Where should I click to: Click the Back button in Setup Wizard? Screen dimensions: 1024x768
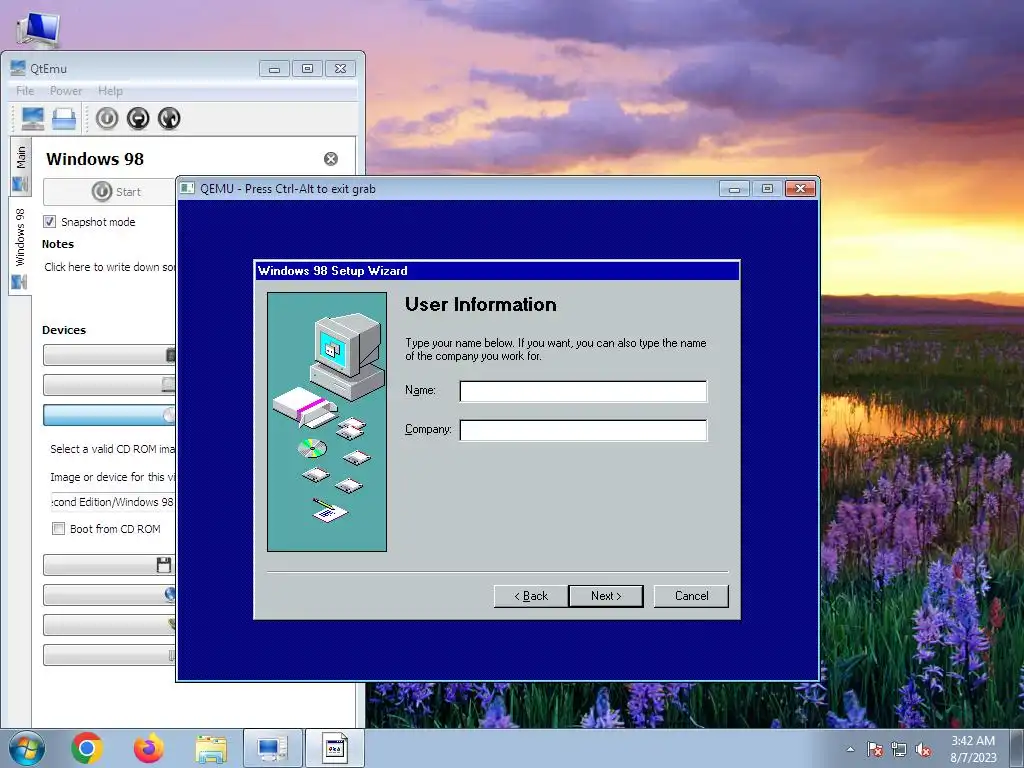(531, 596)
